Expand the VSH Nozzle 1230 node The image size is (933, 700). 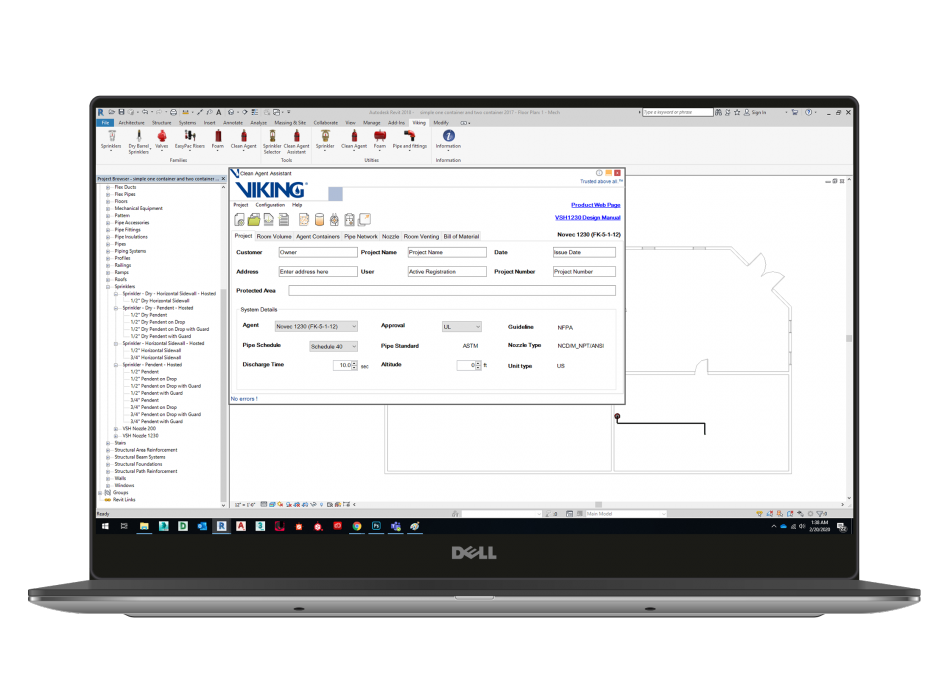(116, 436)
